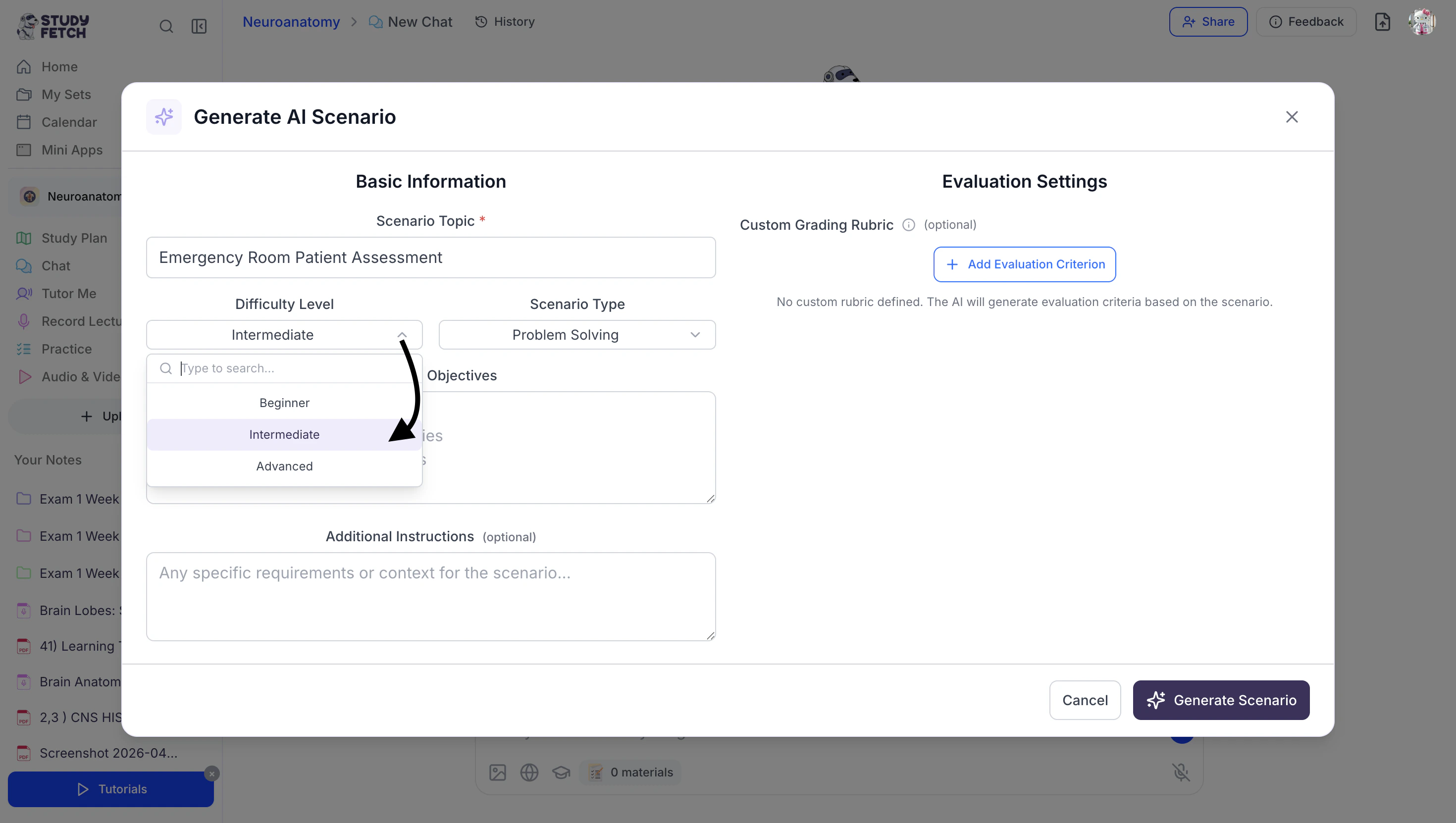Open the export document icon

1382,22
